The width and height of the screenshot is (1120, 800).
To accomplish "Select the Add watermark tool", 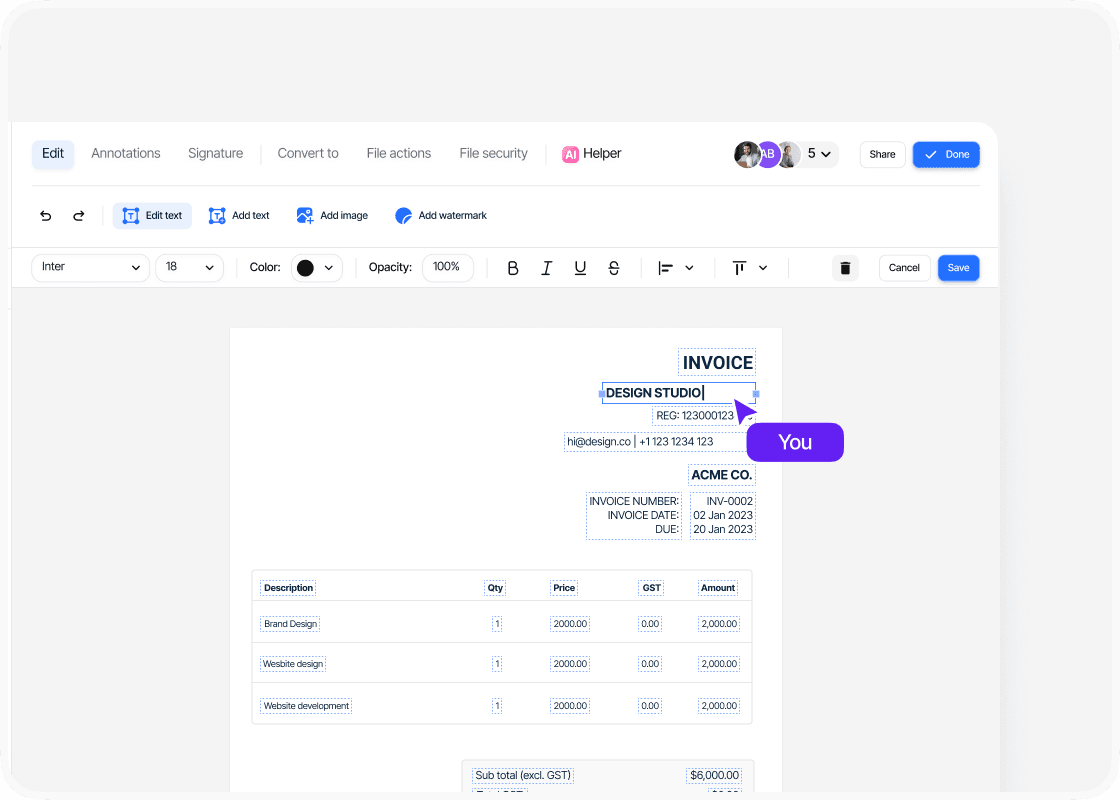I will (441, 216).
